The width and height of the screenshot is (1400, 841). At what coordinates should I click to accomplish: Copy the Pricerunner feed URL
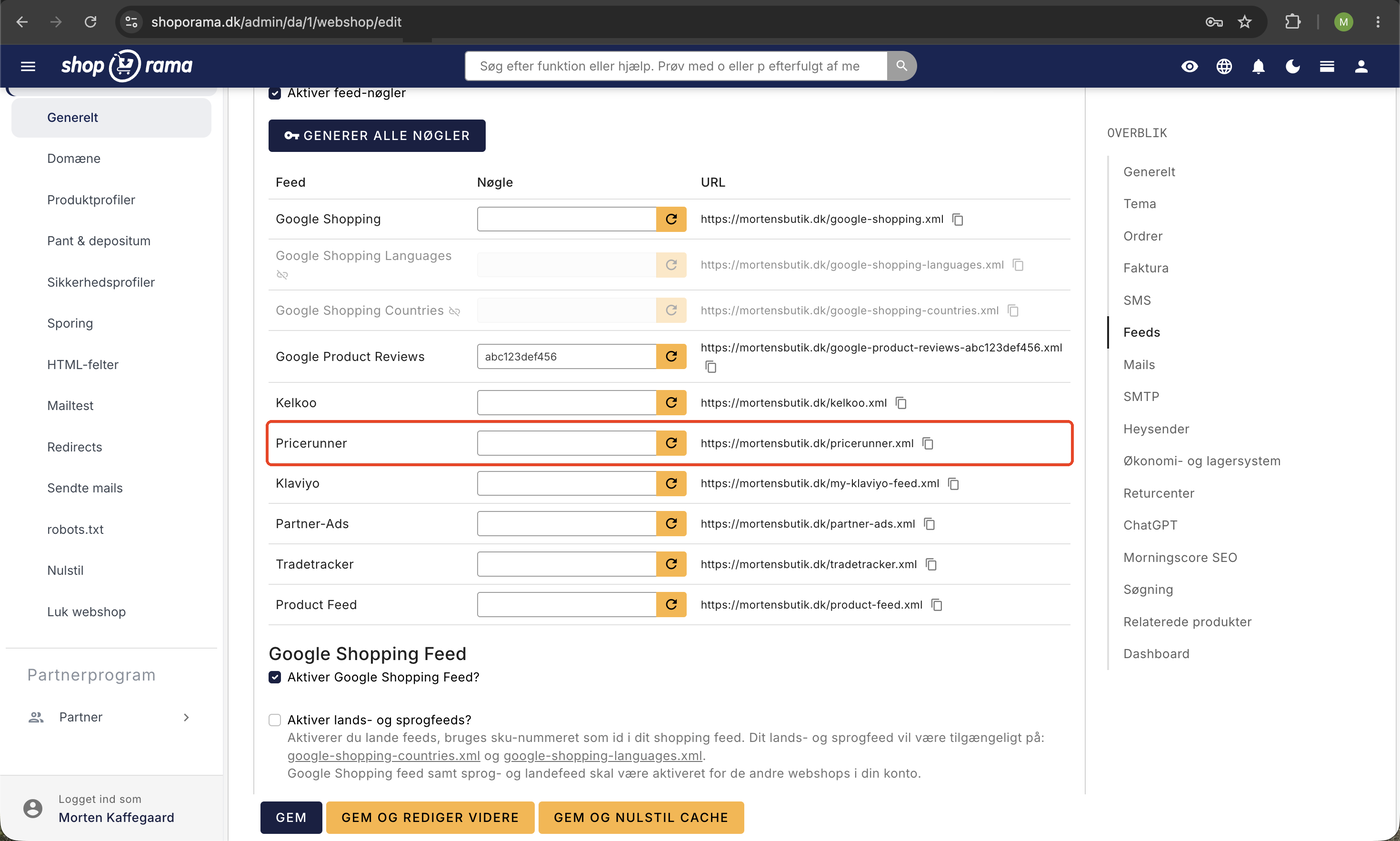pyautogui.click(x=928, y=443)
